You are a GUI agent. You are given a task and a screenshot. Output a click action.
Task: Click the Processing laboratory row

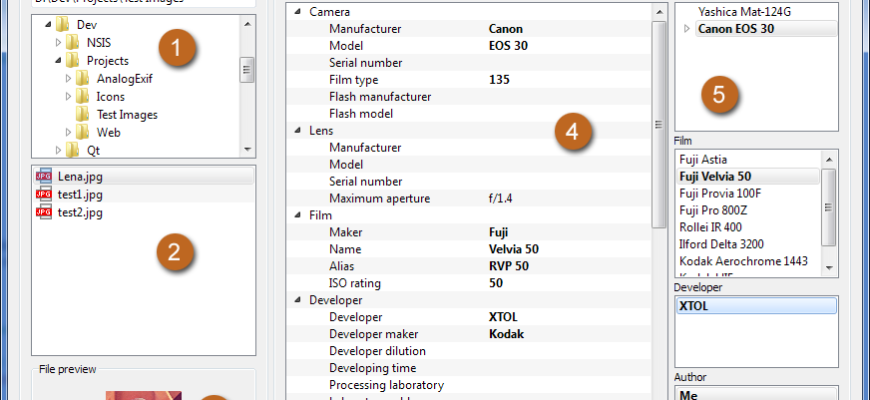[x=469, y=385]
